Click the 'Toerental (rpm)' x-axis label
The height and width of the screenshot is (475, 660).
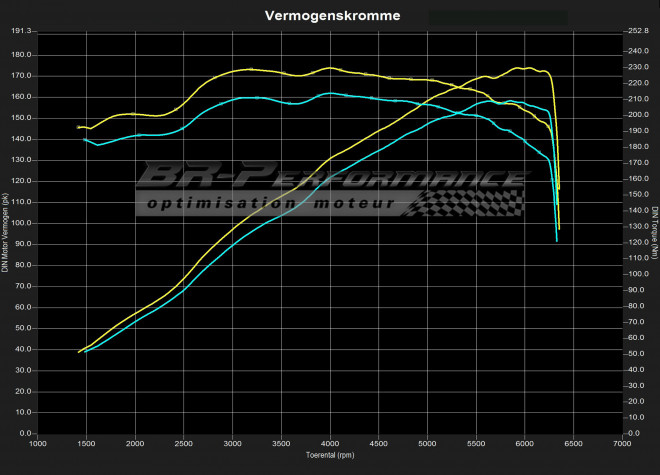[x=329, y=456]
